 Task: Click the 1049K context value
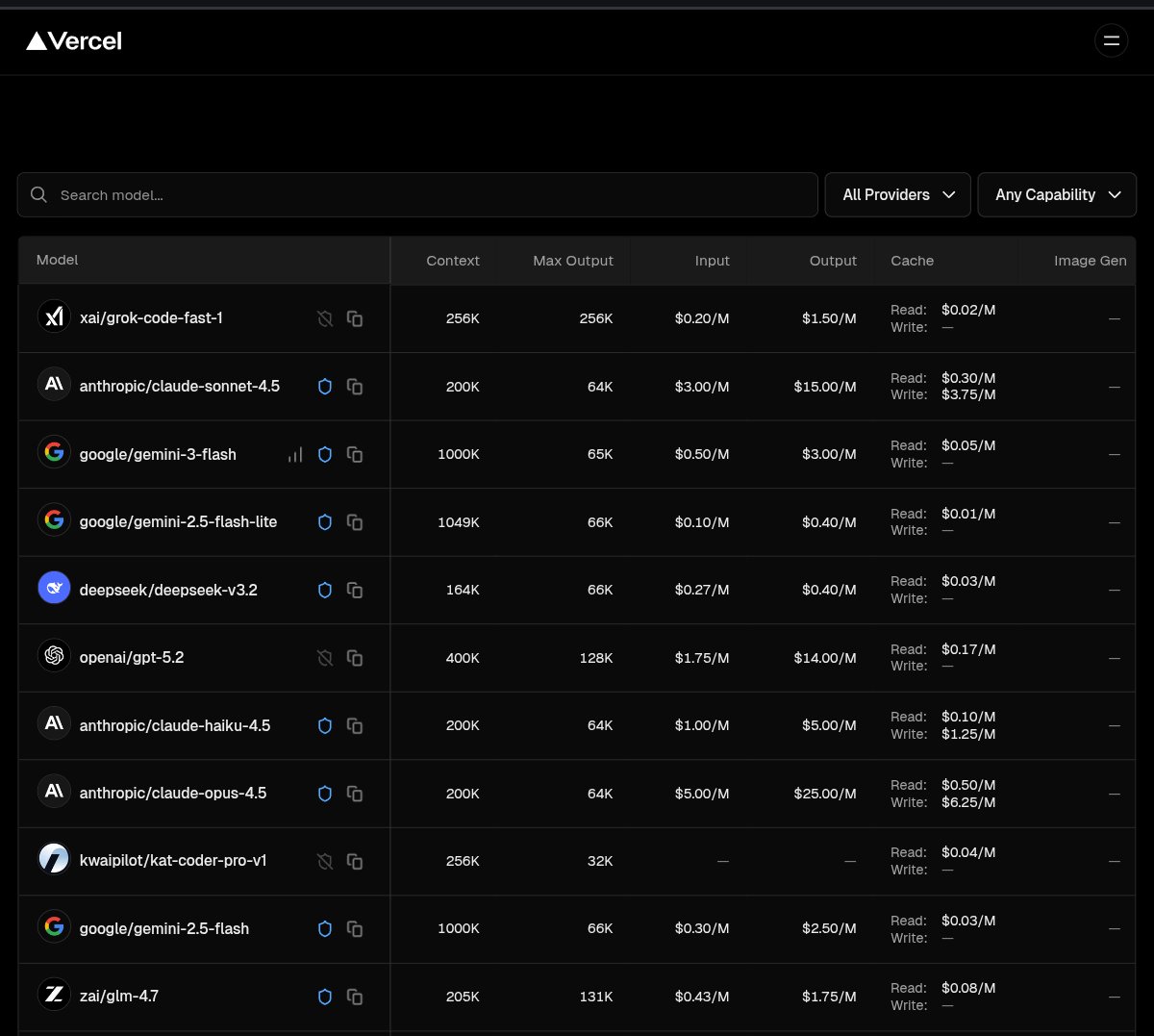(x=459, y=522)
